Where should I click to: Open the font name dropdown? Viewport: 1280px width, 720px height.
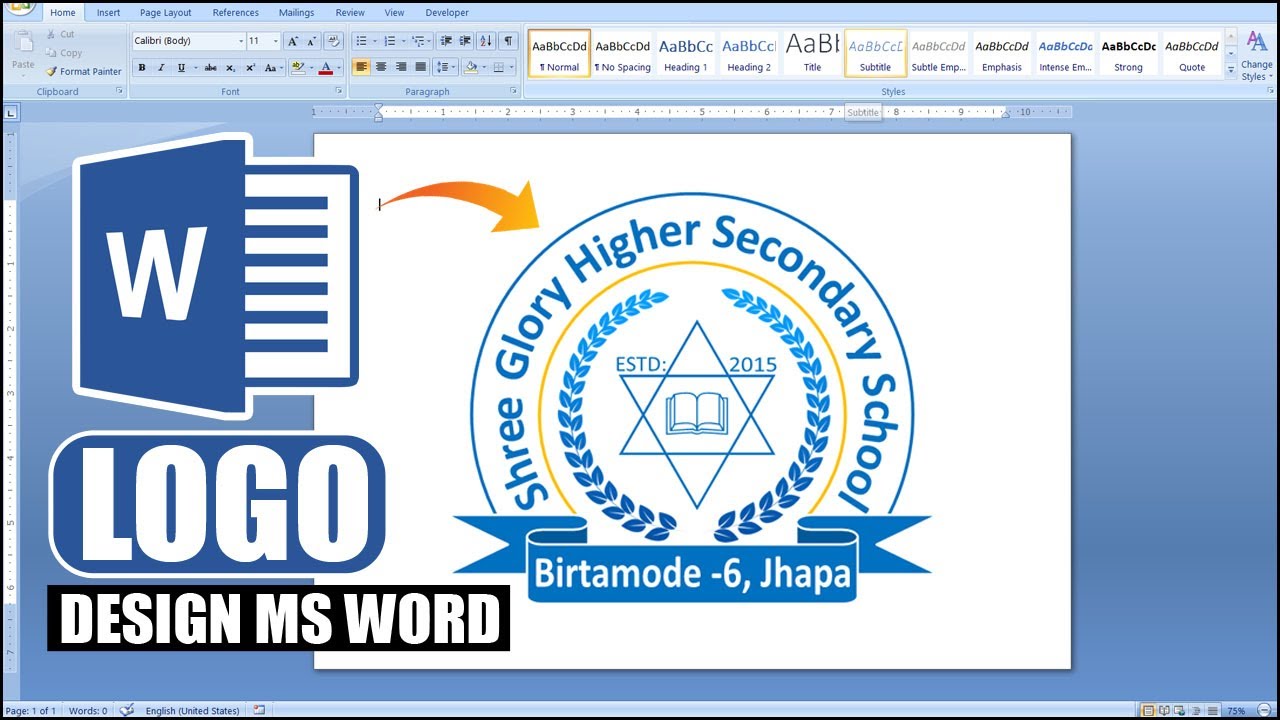click(241, 41)
